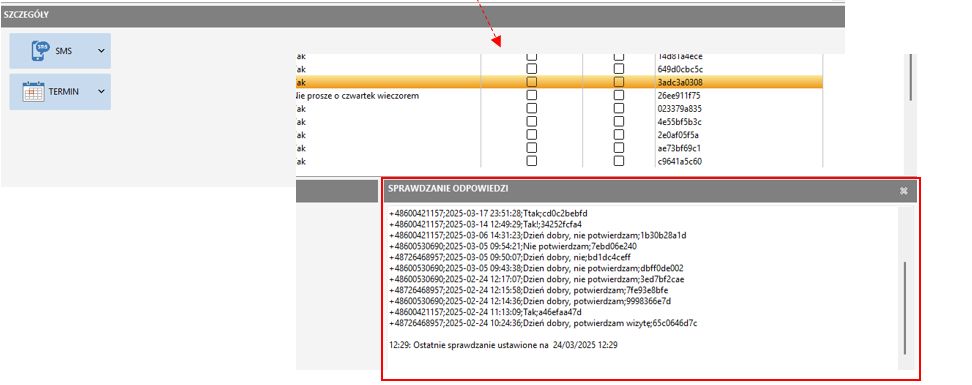Click the response log vertical scrollbar thumb
The image size is (972, 385).
click(x=905, y=308)
